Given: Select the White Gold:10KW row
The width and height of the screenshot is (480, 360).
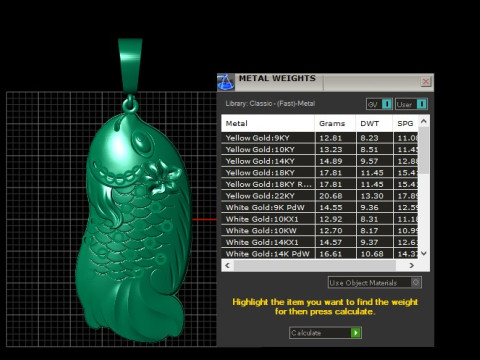Looking at the screenshot, I should [x=319, y=231].
